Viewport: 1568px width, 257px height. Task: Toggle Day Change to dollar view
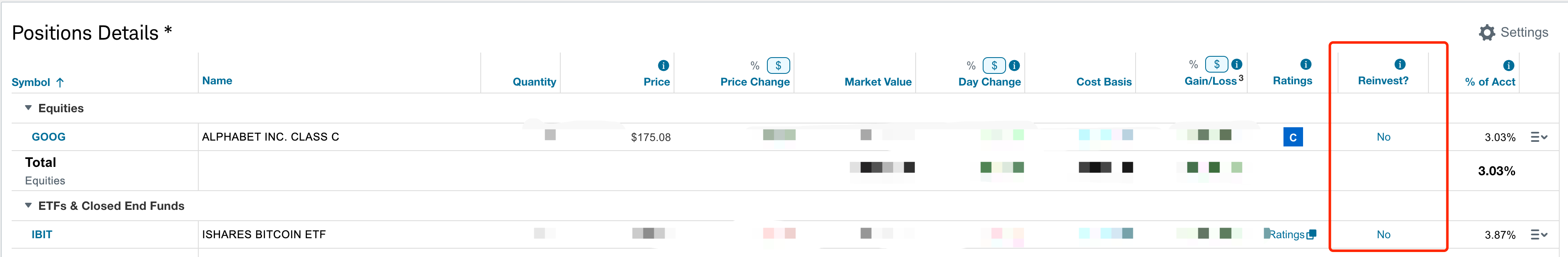click(995, 65)
